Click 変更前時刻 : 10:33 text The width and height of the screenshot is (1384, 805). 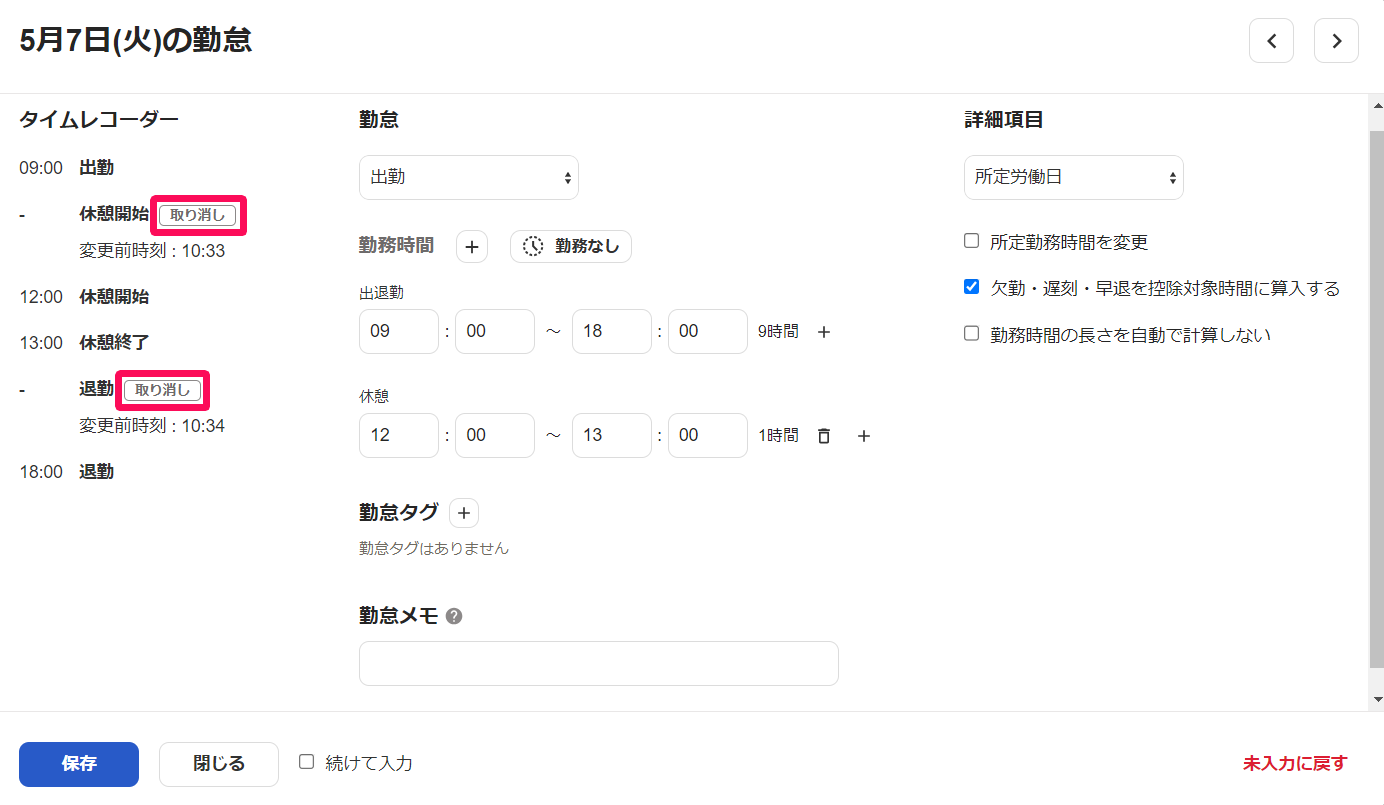[152, 251]
